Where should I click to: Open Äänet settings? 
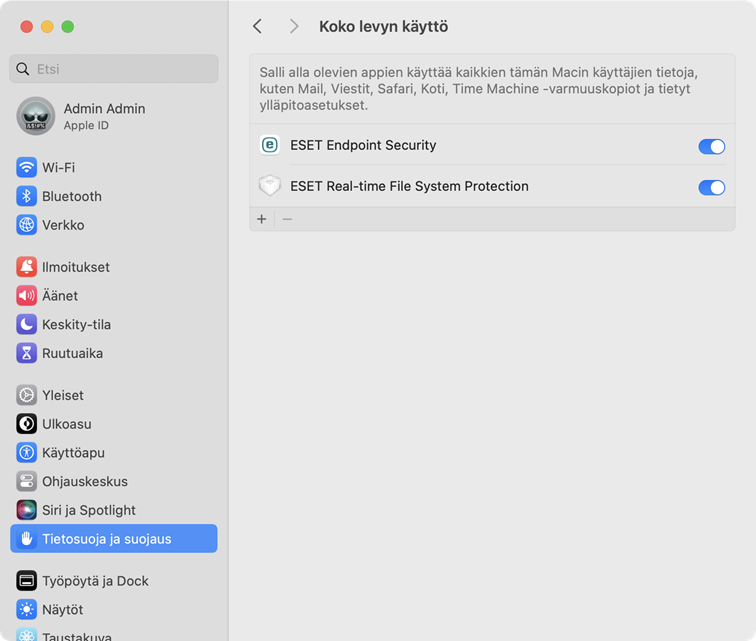tap(60, 296)
